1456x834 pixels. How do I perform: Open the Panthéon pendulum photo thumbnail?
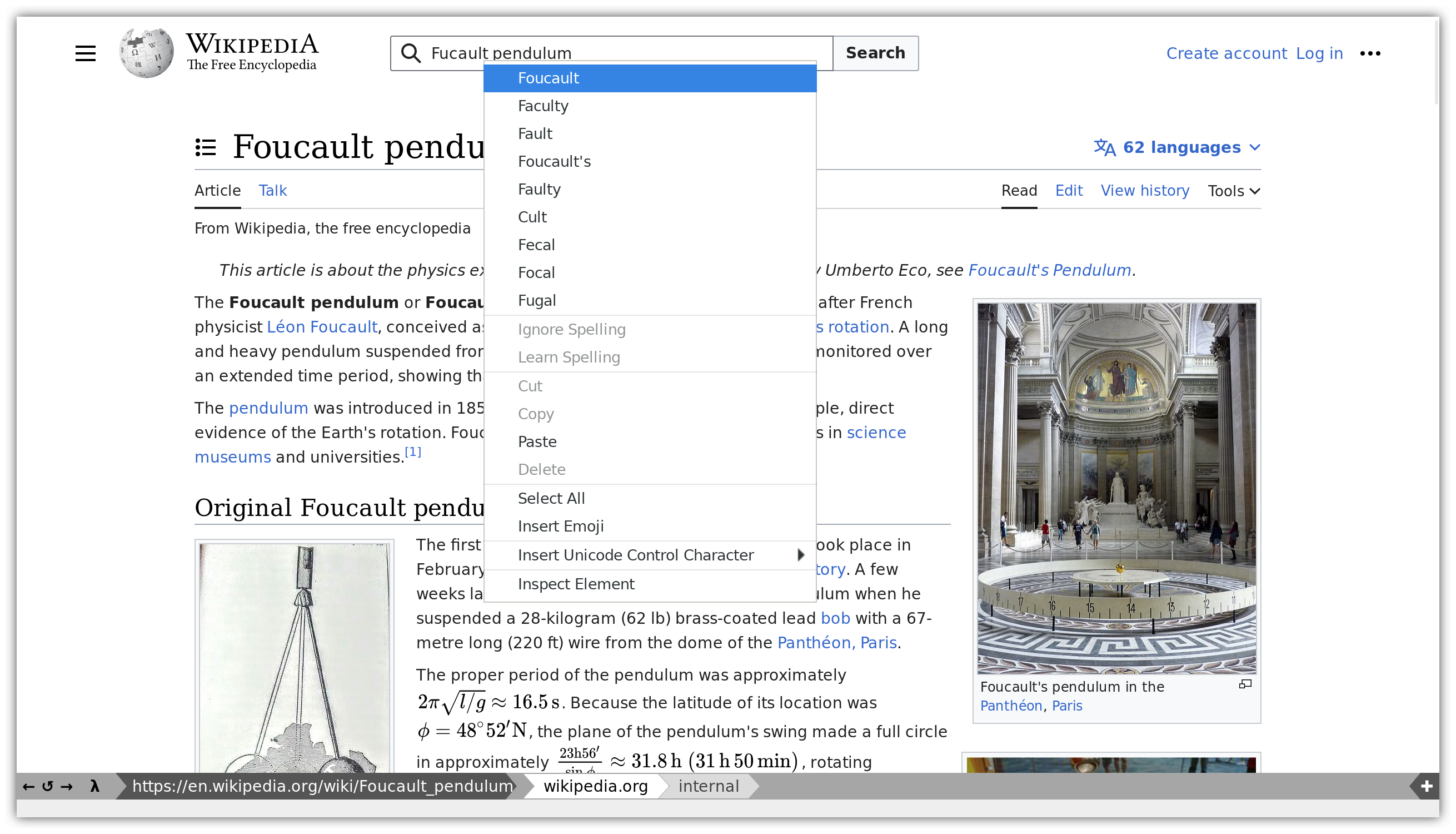click(1116, 489)
